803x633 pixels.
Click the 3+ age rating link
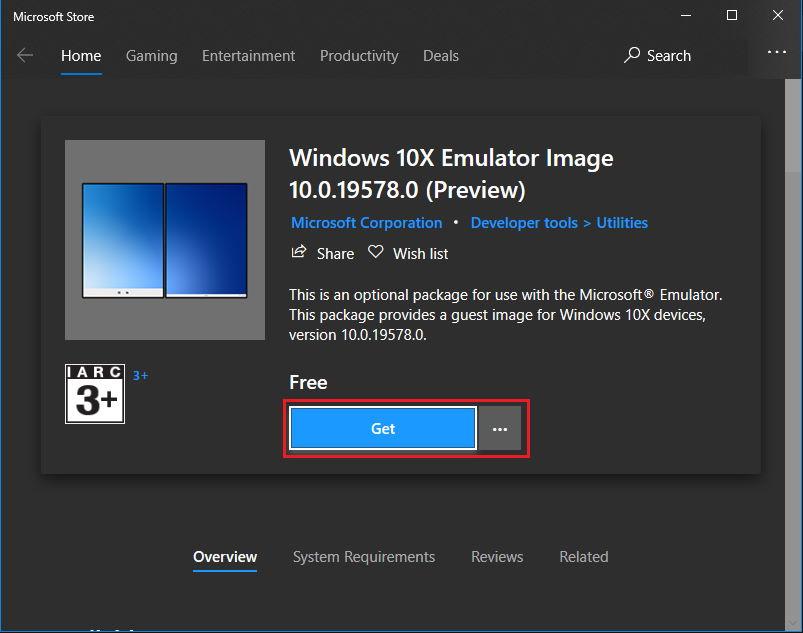[140, 375]
